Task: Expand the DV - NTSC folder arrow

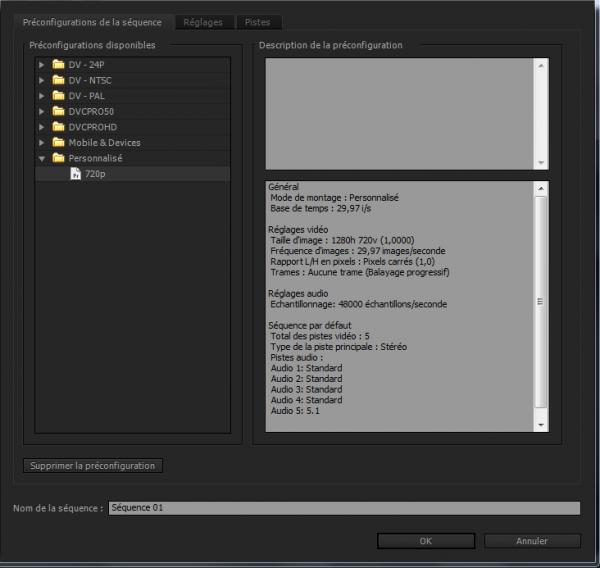Action: [41, 80]
